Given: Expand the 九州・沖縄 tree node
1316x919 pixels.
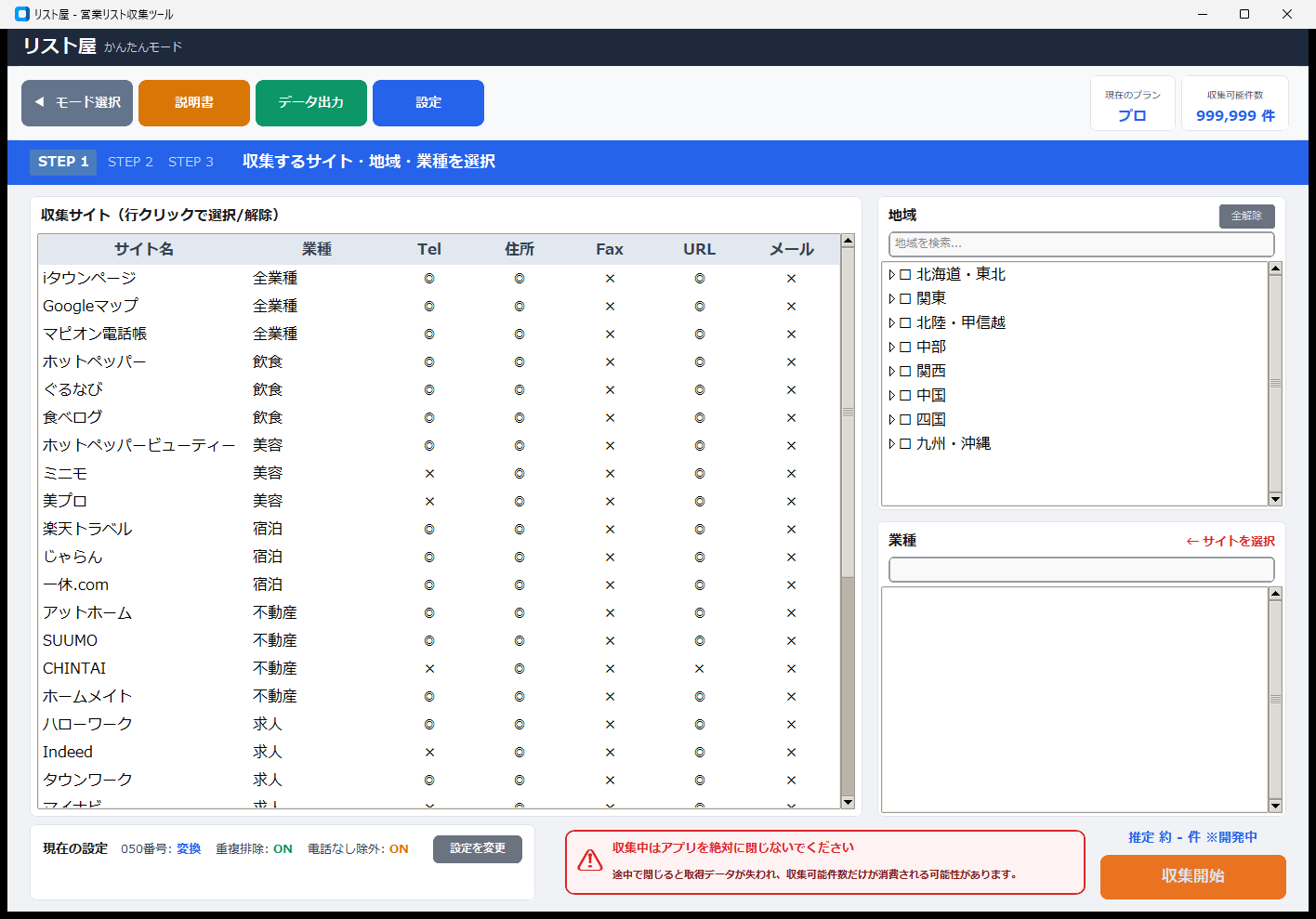Looking at the screenshot, I should point(892,444).
